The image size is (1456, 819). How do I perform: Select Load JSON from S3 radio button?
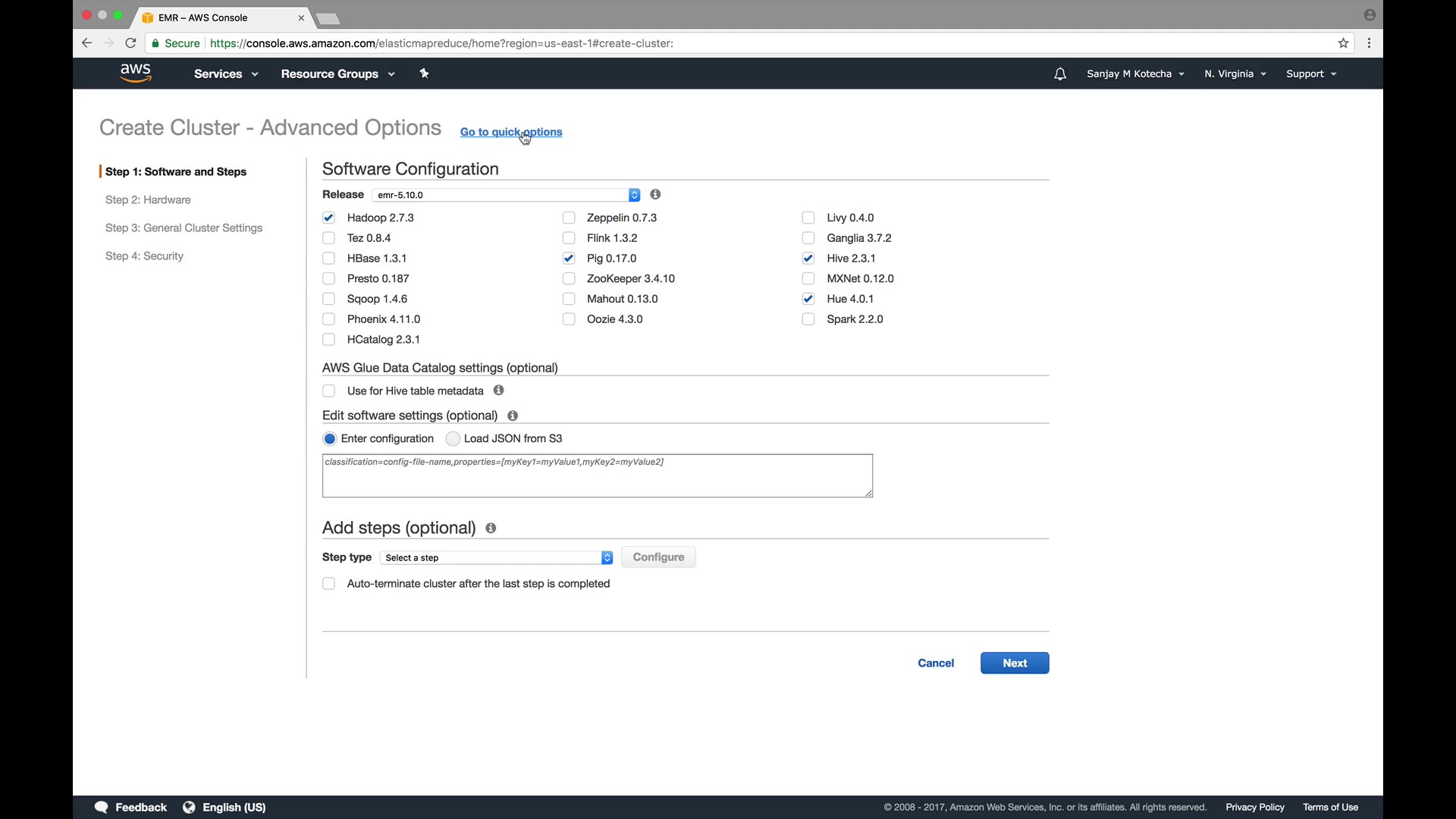[453, 439]
